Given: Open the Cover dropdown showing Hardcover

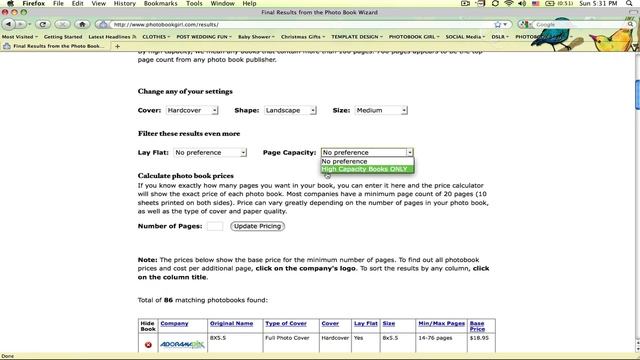Looking at the screenshot, I should coord(192,110).
